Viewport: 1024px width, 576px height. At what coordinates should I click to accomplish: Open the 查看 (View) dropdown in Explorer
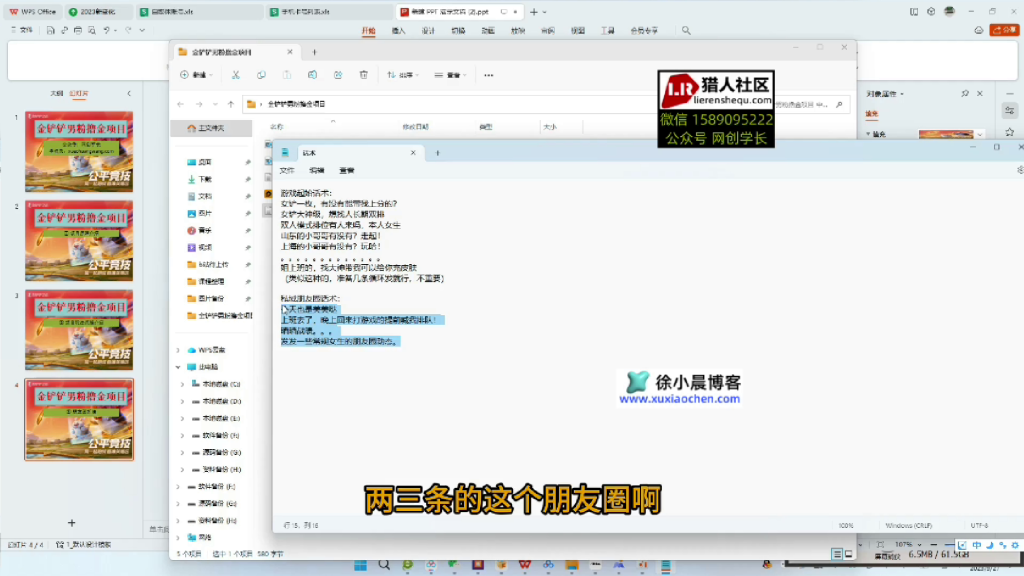[450, 74]
